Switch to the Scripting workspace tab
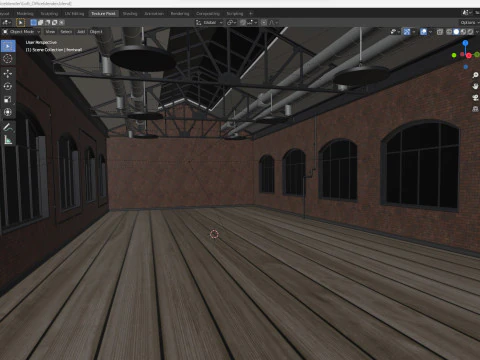 [x=235, y=14]
